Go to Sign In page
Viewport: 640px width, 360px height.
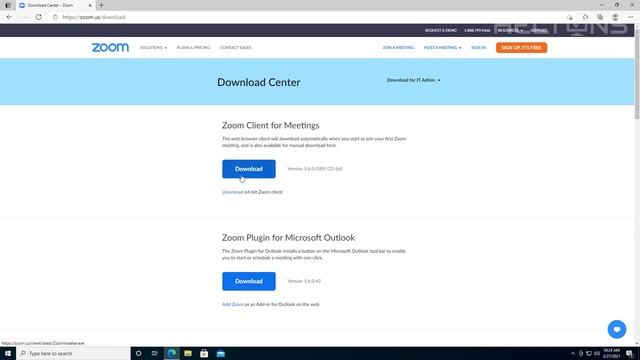478,48
